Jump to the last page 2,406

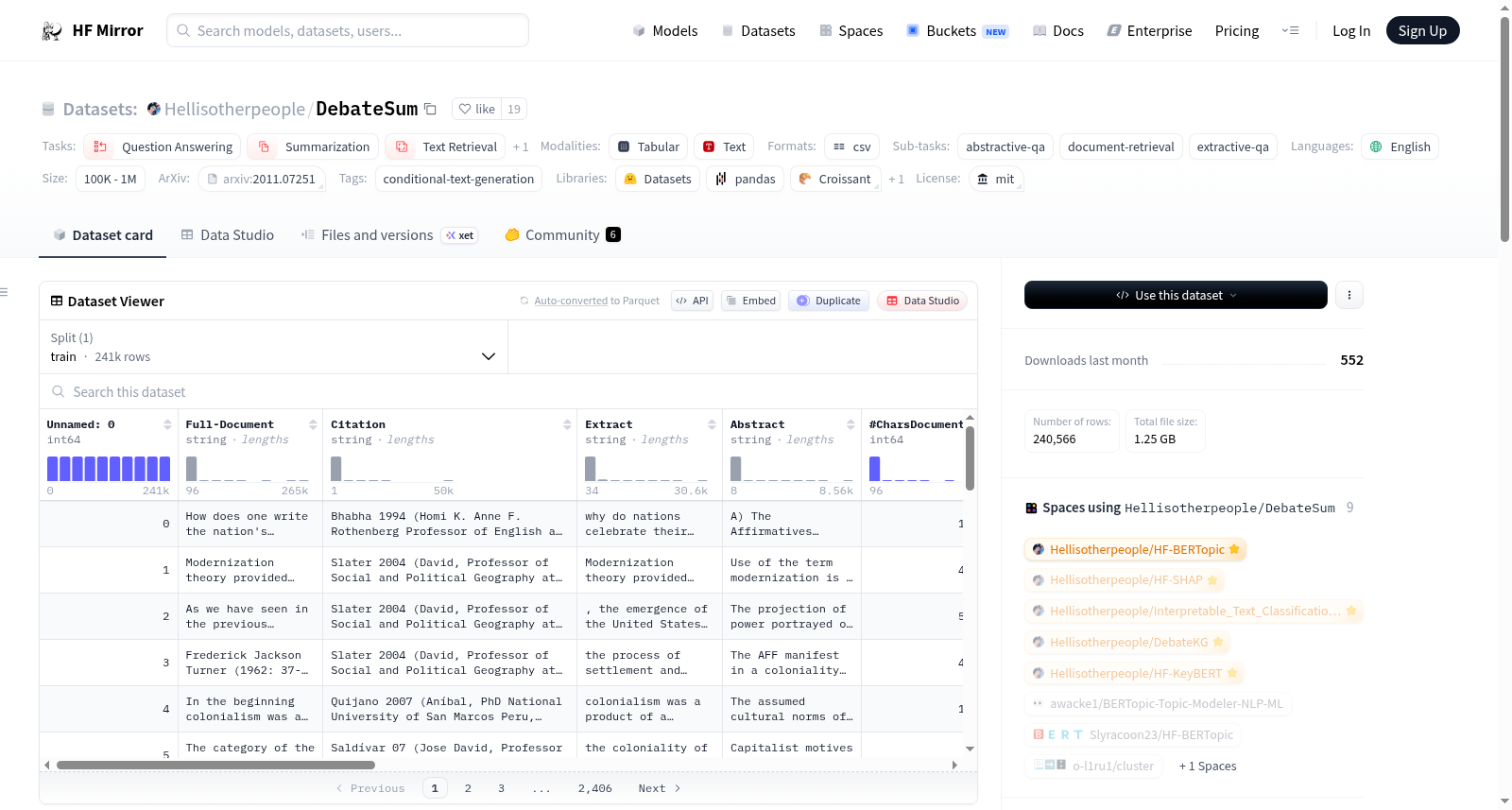point(594,788)
